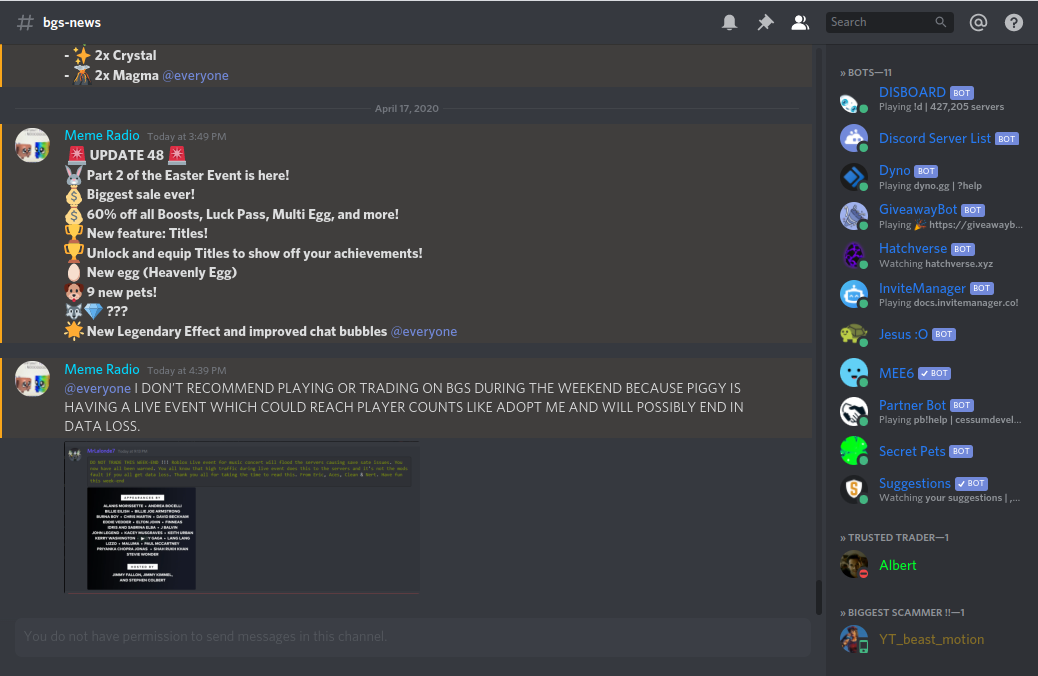Click the BIGGEST SCAMMER !!—1 role header

(902, 613)
